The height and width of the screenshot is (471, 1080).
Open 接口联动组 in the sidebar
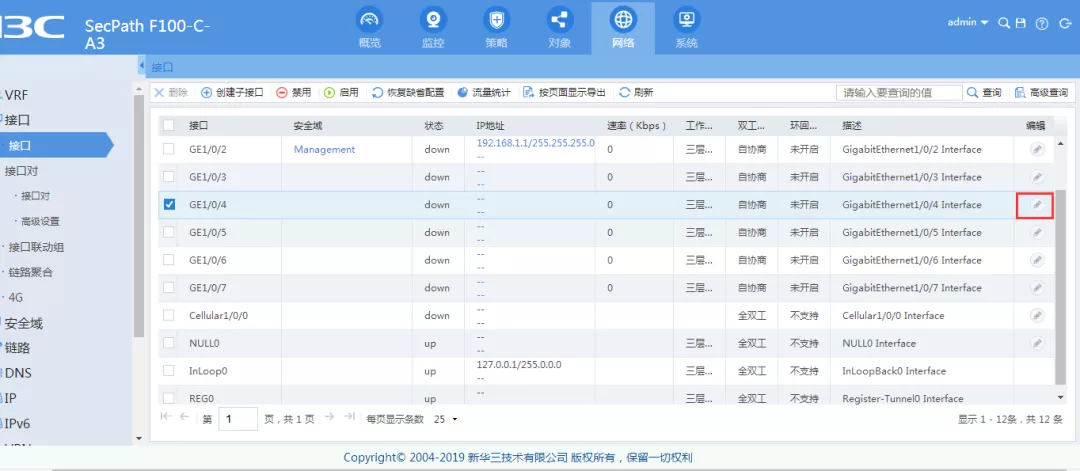[36, 247]
